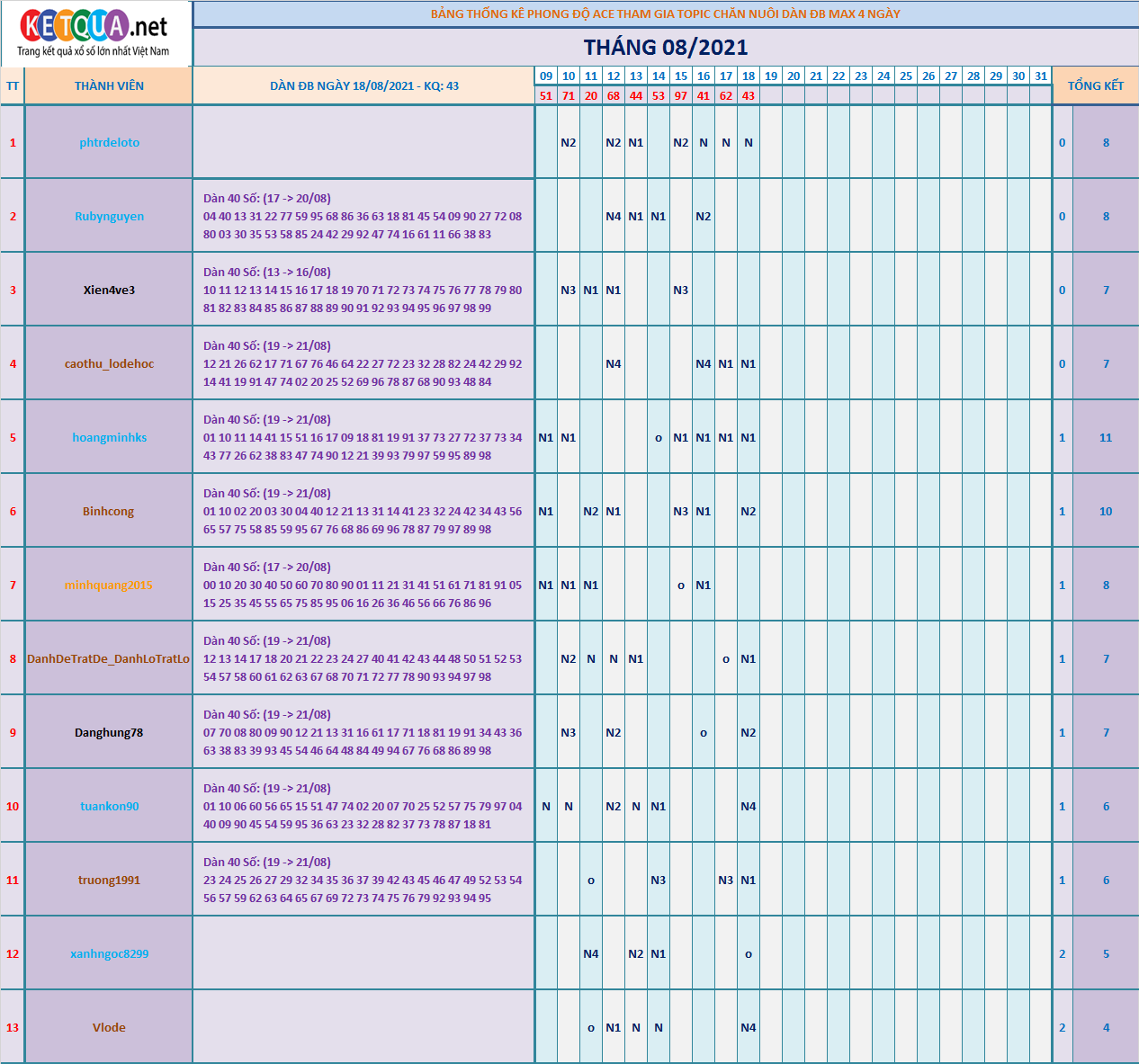The image size is (1139, 1064).
Task: Click the tagline 'Trang kết quả xổ số lớn nhất Việt Nam'
Action: 94,51
